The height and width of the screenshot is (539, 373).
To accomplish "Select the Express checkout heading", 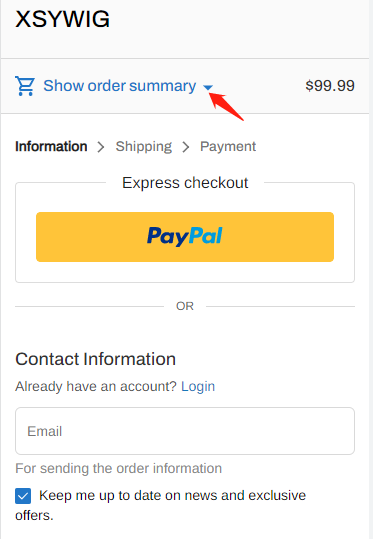I will 185,183.
